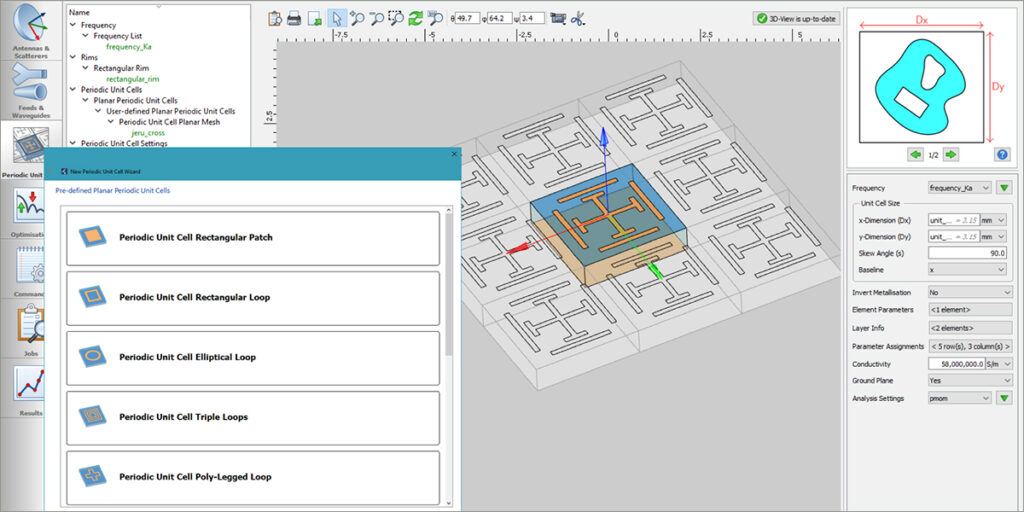Viewport: 1024px width, 512px height.
Task: Click the scissors cut-plane icon
Action: click(577, 18)
